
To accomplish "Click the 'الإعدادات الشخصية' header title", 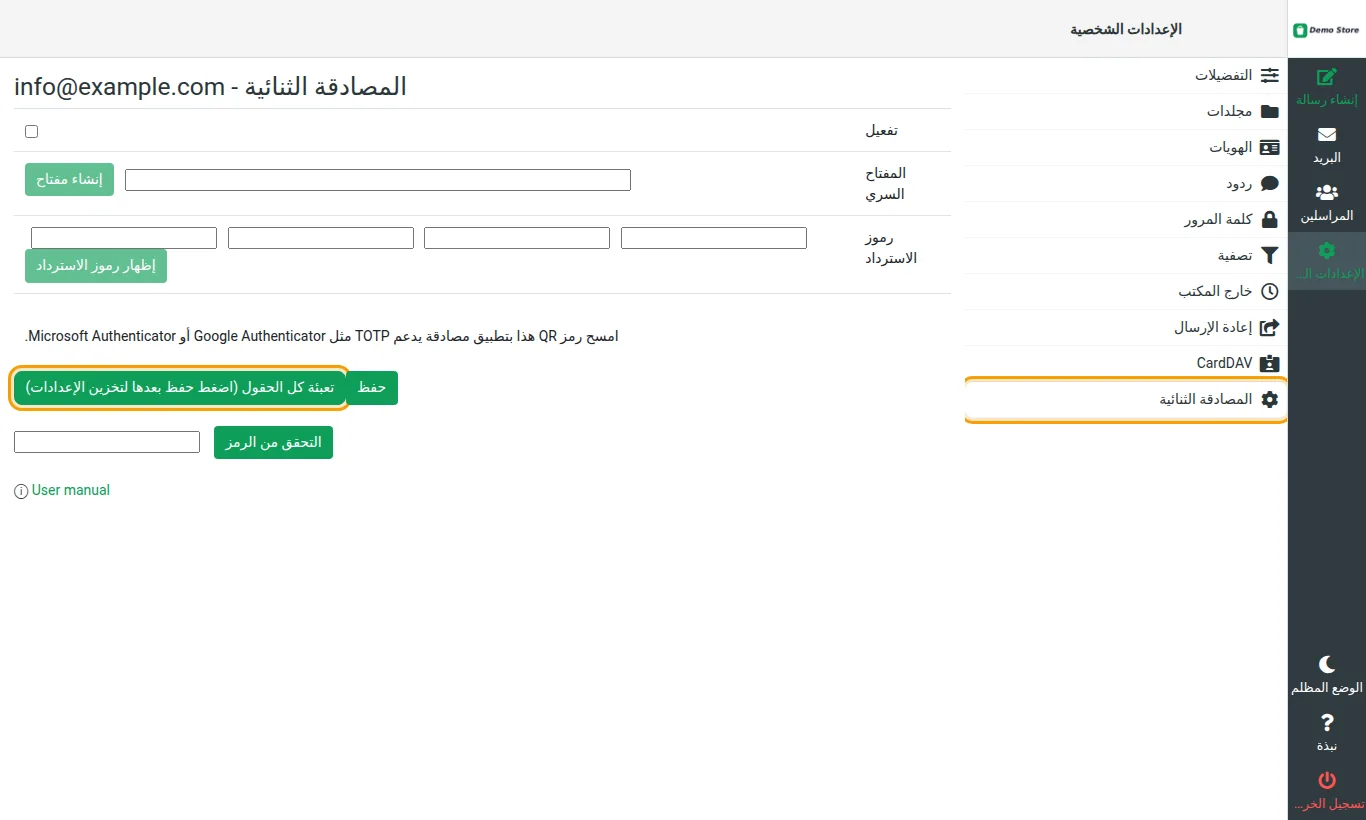I will pyautogui.click(x=1126, y=30).
